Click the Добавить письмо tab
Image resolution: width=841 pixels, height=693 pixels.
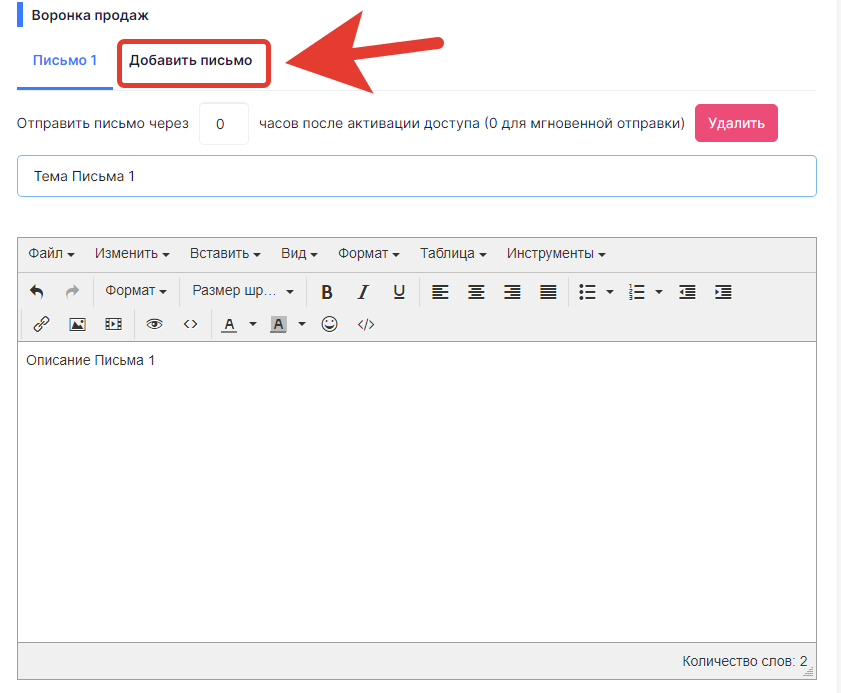click(x=190, y=60)
